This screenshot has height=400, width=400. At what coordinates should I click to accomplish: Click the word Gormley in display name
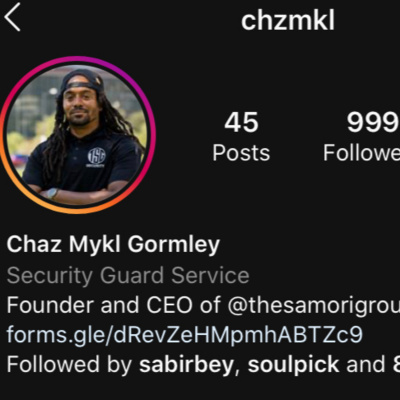(x=174, y=245)
